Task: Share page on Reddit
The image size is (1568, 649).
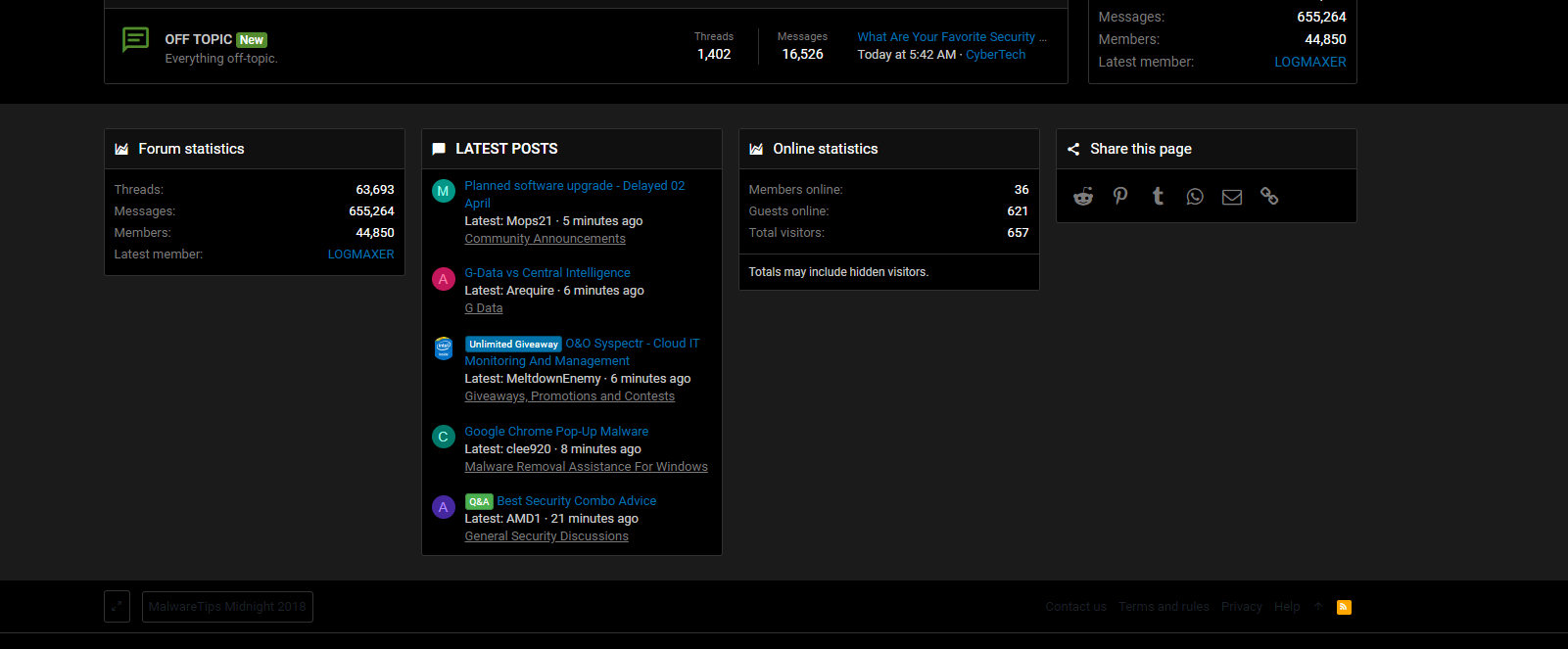Action: click(x=1082, y=197)
